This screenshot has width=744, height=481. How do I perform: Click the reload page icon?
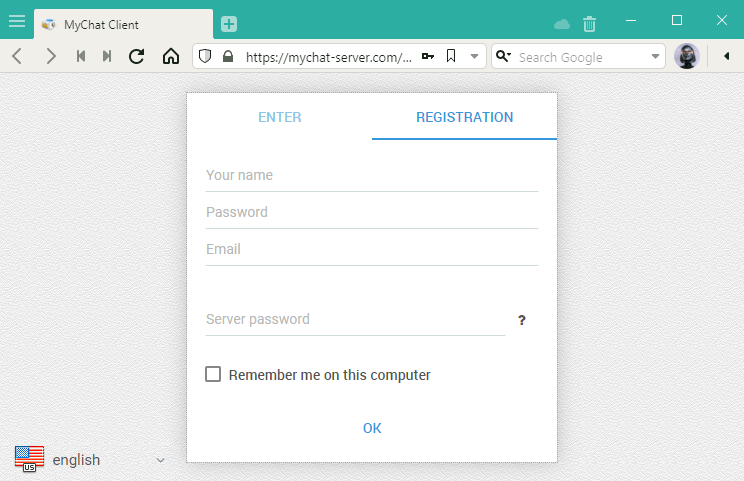(x=137, y=57)
